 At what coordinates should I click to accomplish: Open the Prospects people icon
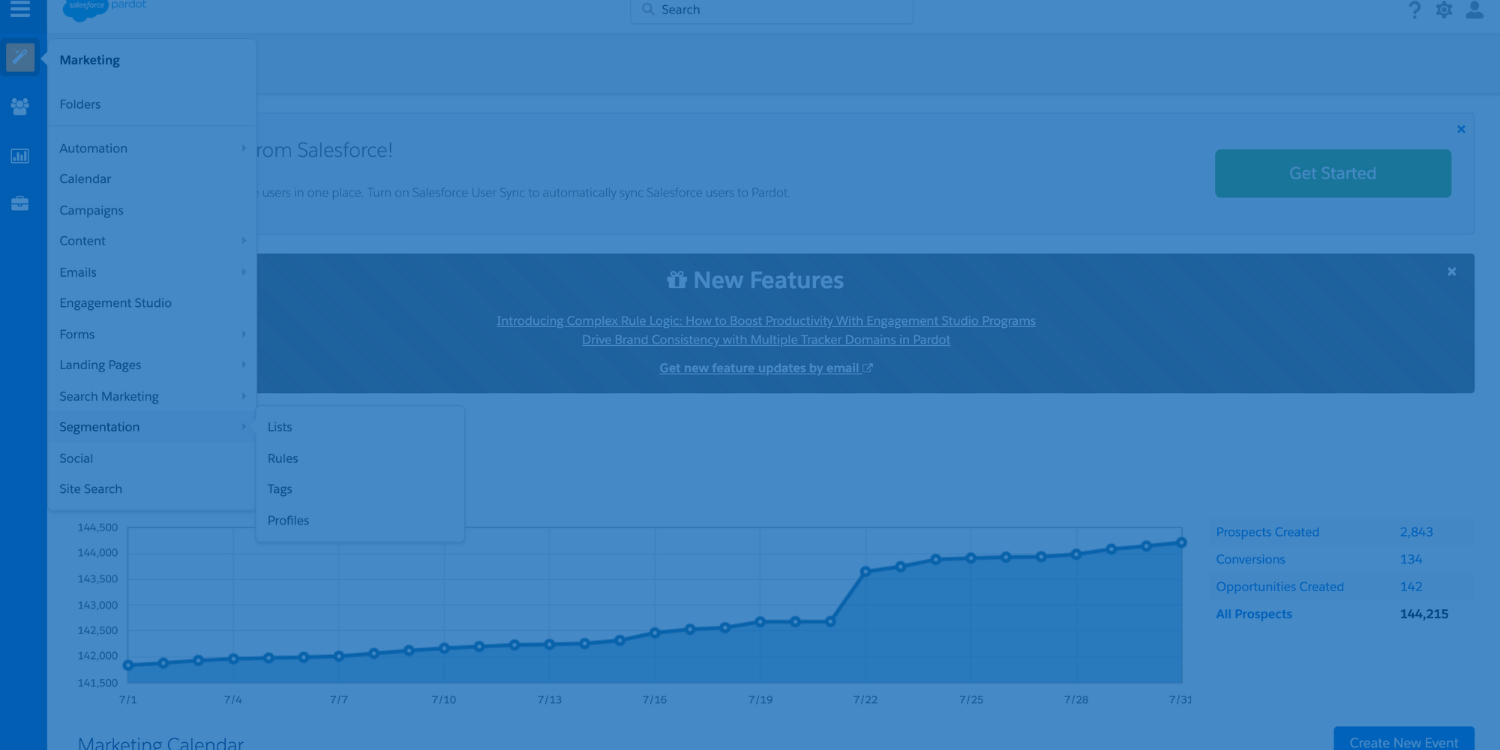click(x=20, y=106)
